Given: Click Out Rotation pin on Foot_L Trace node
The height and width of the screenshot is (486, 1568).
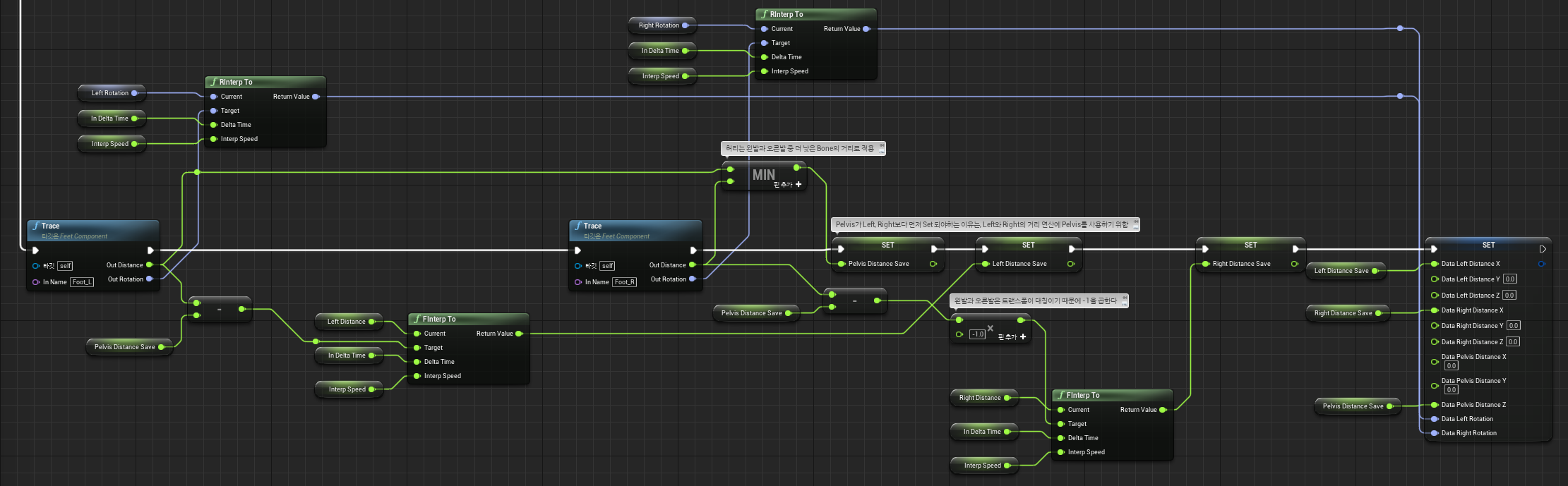Looking at the screenshot, I should tap(149, 279).
